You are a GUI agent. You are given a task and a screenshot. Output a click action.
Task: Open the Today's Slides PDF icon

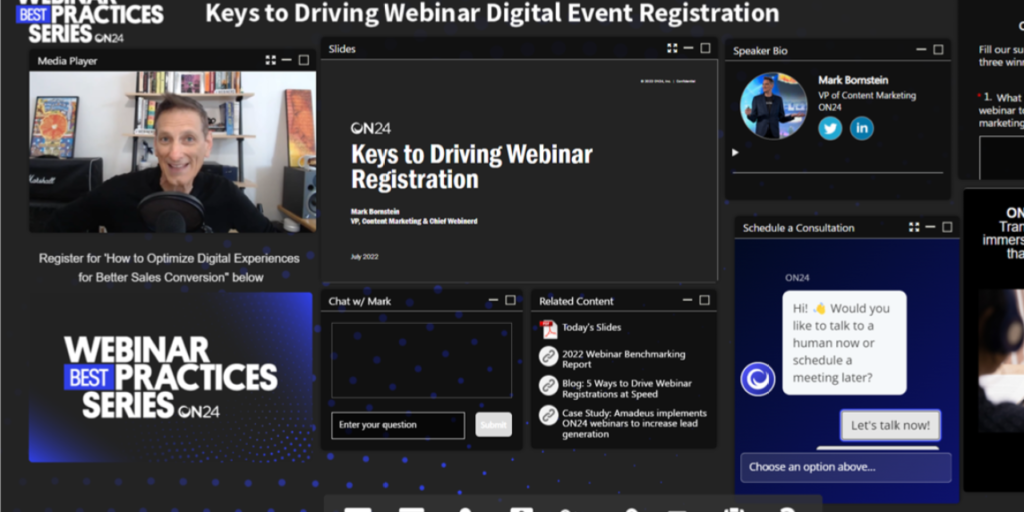pos(548,329)
